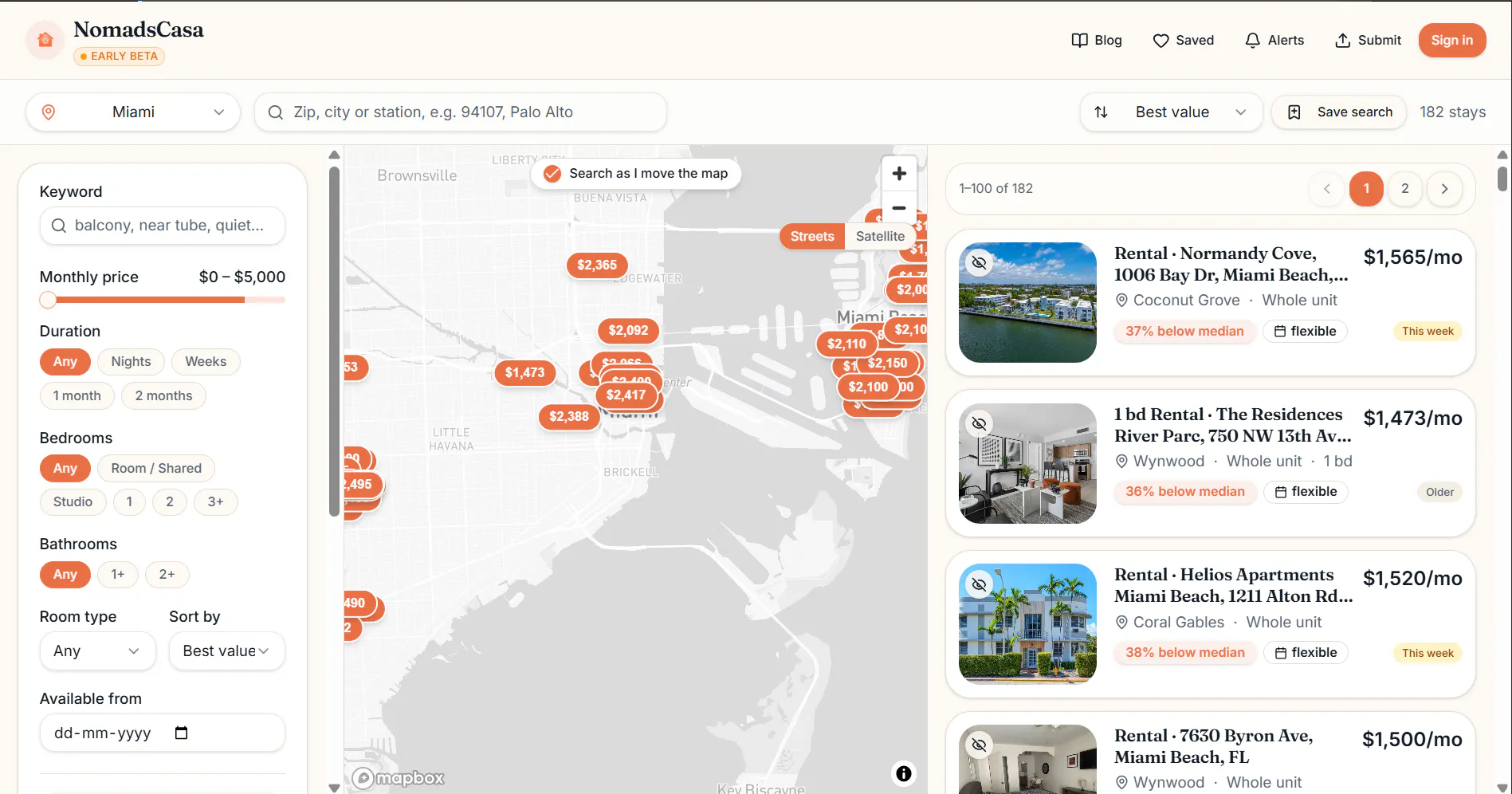Go to results page 2
Viewport: 1512px width, 794px height.
(x=1405, y=189)
